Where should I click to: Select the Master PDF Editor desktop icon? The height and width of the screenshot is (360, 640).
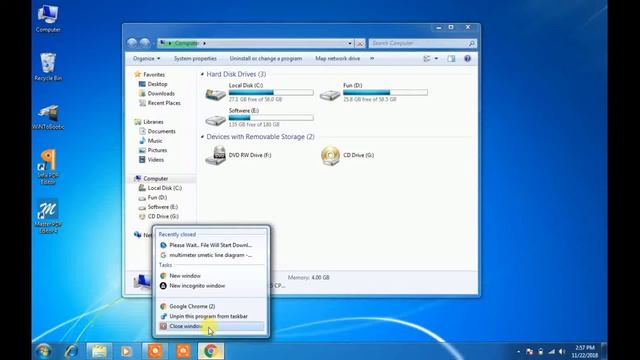[x=48, y=216]
